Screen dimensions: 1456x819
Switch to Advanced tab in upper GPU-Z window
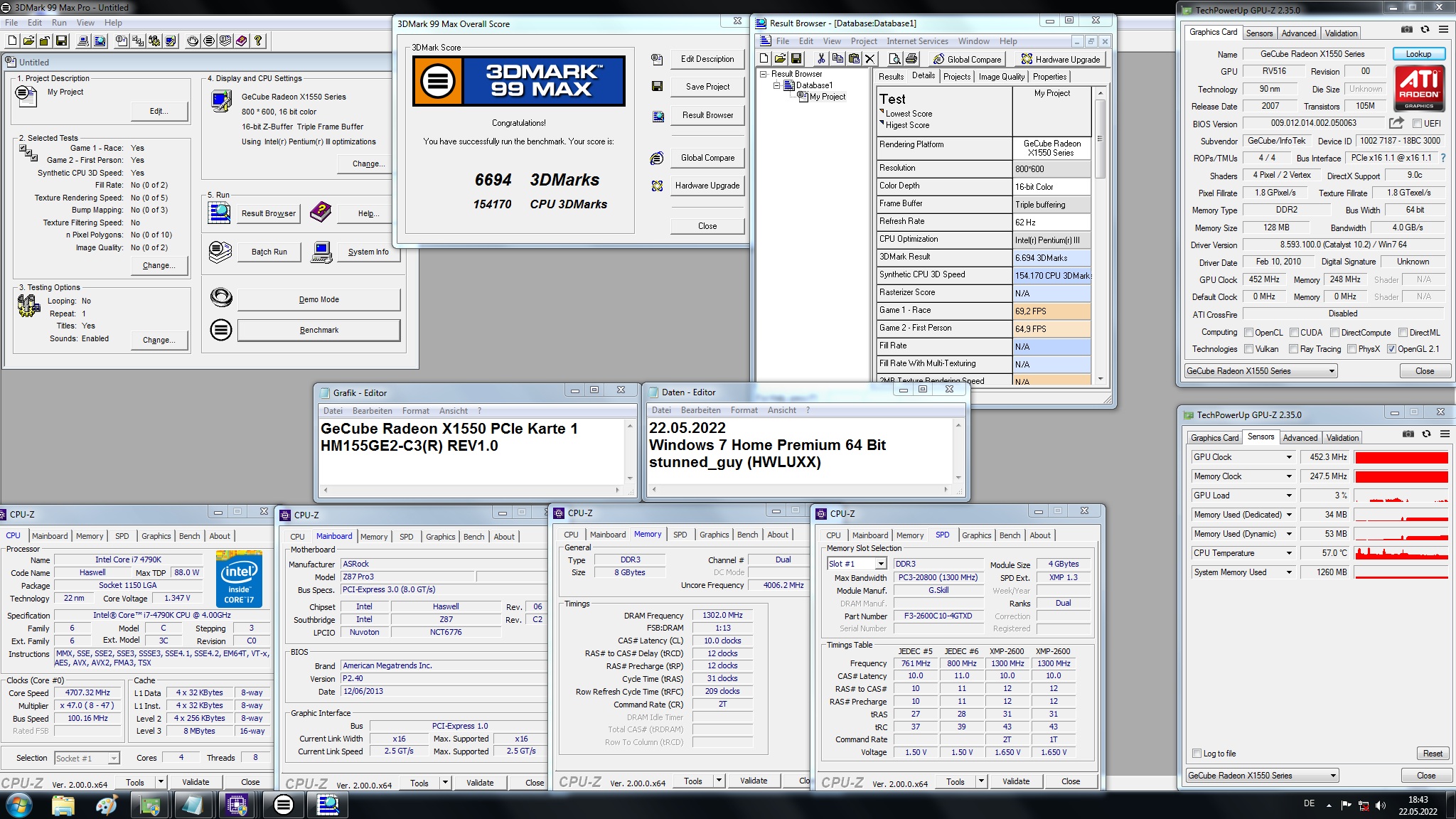point(1298,33)
